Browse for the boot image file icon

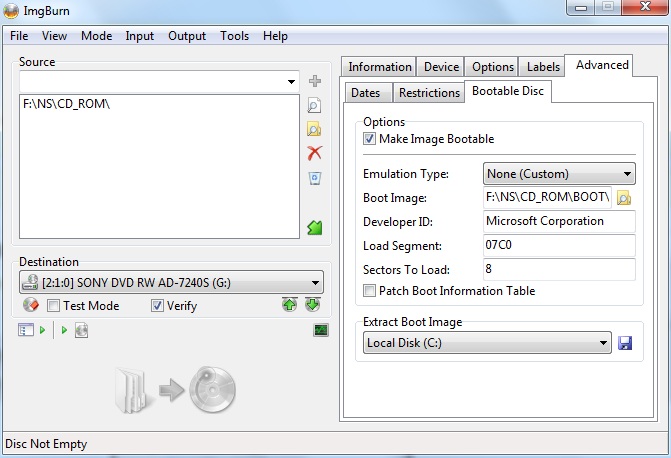click(x=624, y=198)
